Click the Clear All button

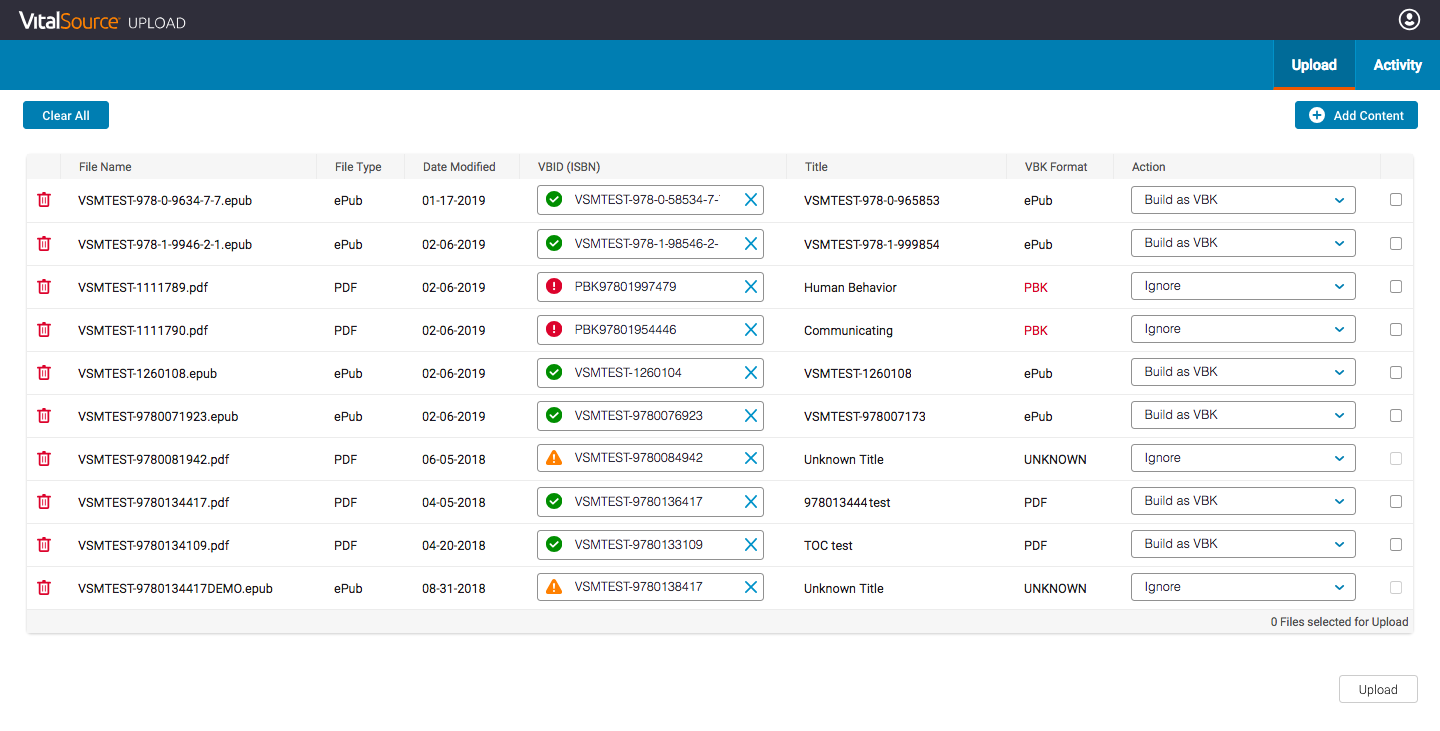coord(66,116)
